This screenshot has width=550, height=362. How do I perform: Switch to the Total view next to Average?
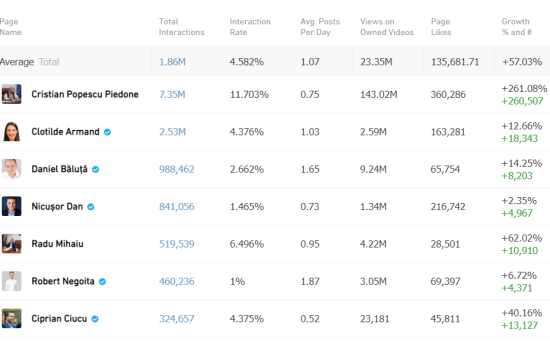tap(49, 62)
